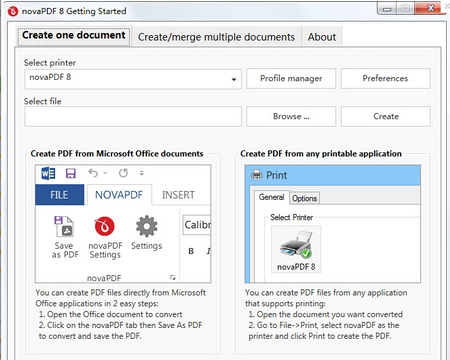Click the Browse button
Screen dimensions: 450x360
coord(291,117)
